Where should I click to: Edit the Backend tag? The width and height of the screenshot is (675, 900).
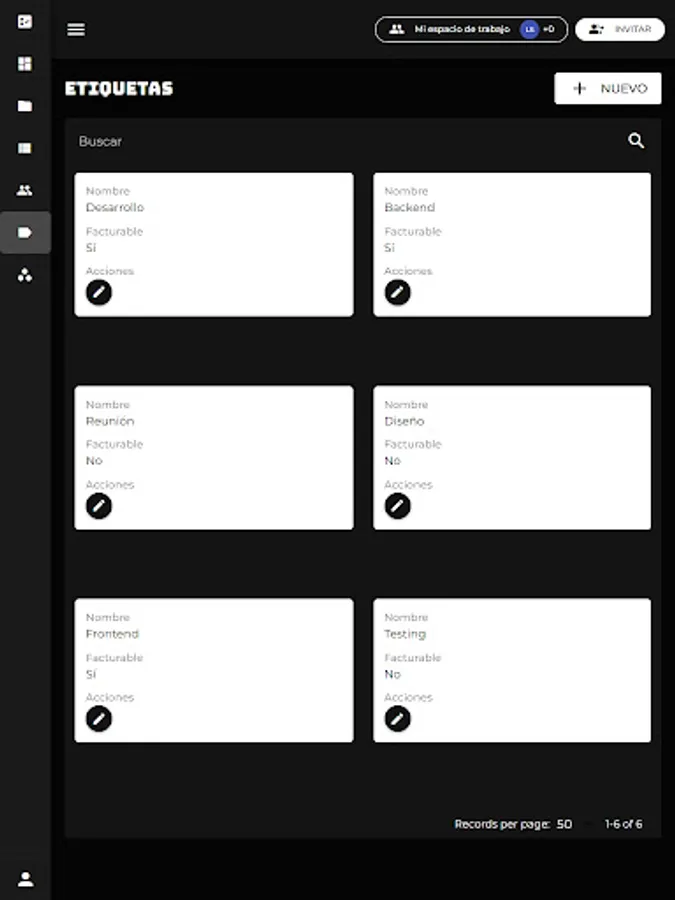pyautogui.click(x=397, y=293)
